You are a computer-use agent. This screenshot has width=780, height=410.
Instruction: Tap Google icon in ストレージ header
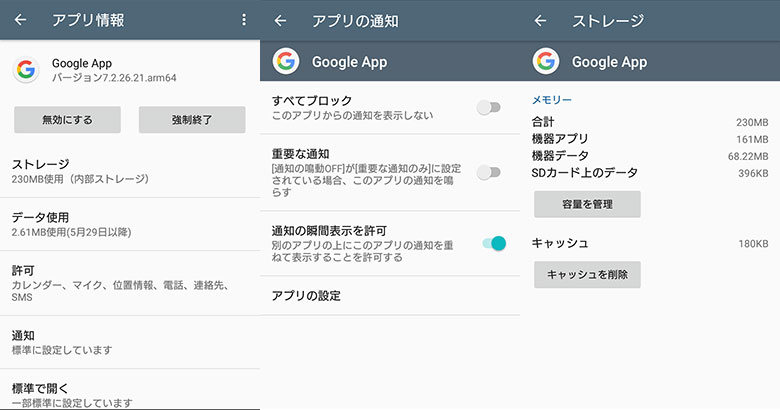[x=546, y=61]
